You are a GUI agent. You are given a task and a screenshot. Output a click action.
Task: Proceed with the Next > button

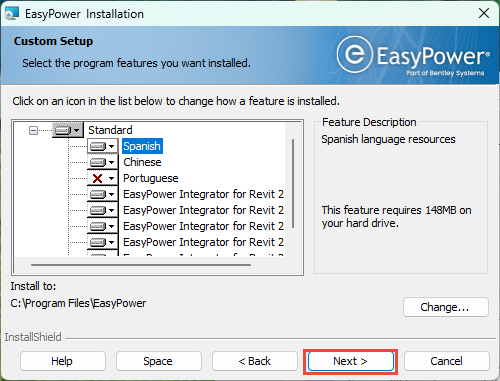pos(350,361)
